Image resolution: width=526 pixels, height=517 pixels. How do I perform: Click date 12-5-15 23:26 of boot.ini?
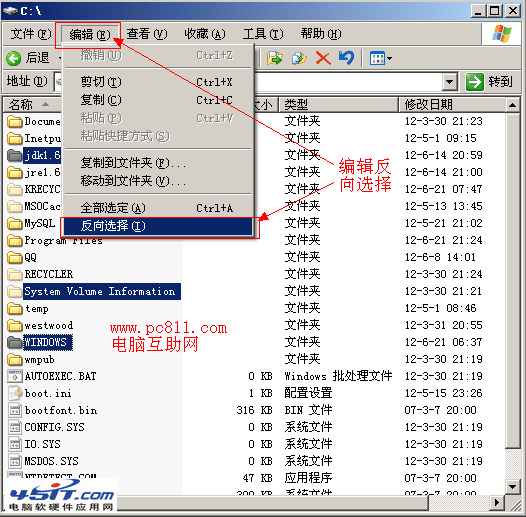pyautogui.click(x=443, y=393)
